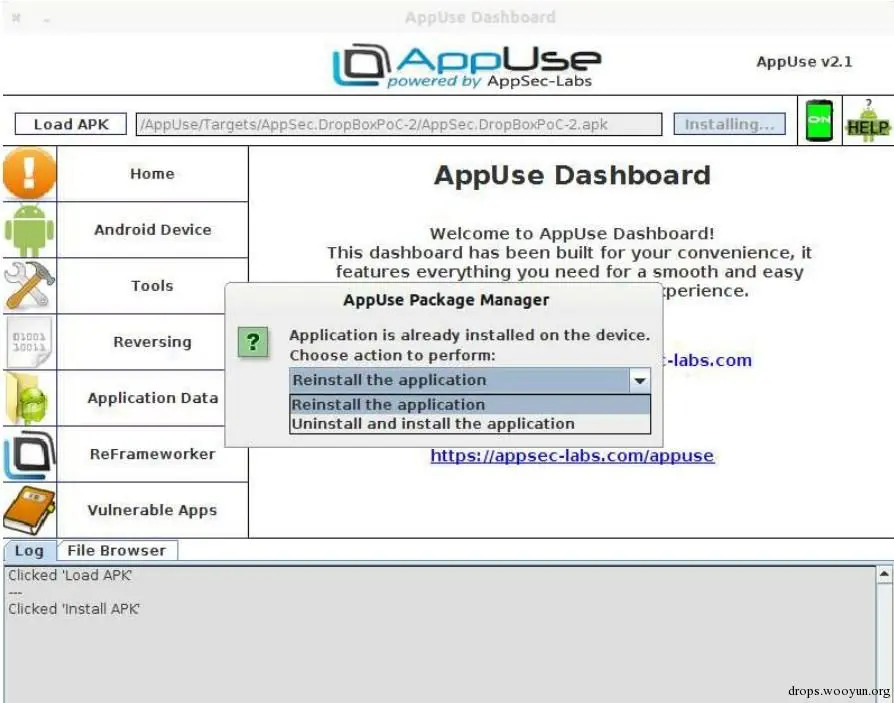Open the Reversing section

[x=152, y=342]
